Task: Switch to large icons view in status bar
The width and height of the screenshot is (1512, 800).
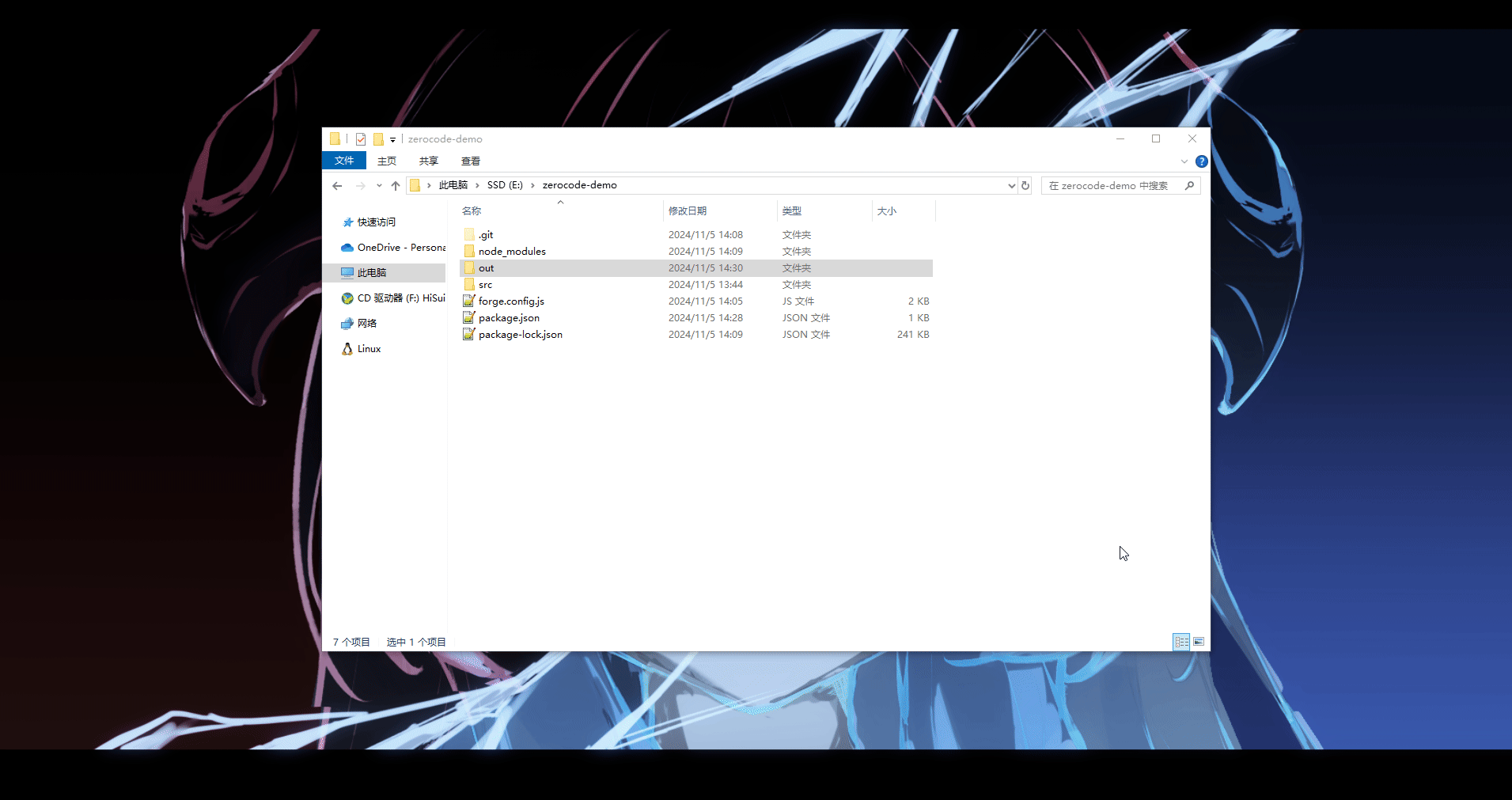Action: click(1199, 642)
